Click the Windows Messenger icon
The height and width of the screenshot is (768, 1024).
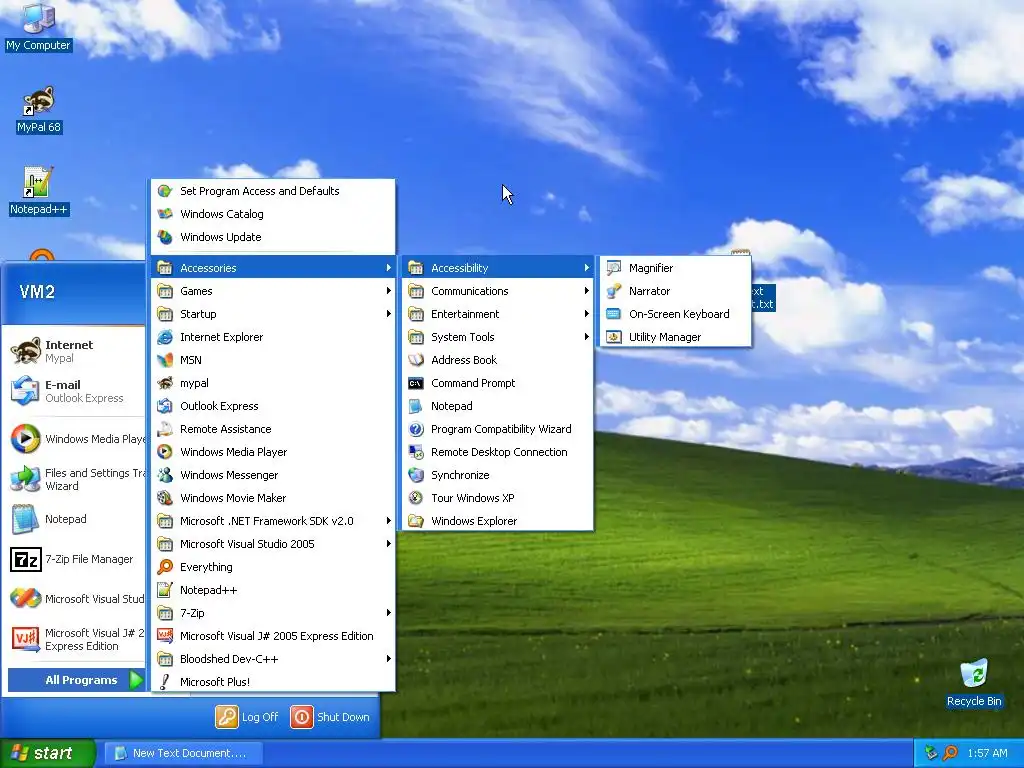[165, 475]
